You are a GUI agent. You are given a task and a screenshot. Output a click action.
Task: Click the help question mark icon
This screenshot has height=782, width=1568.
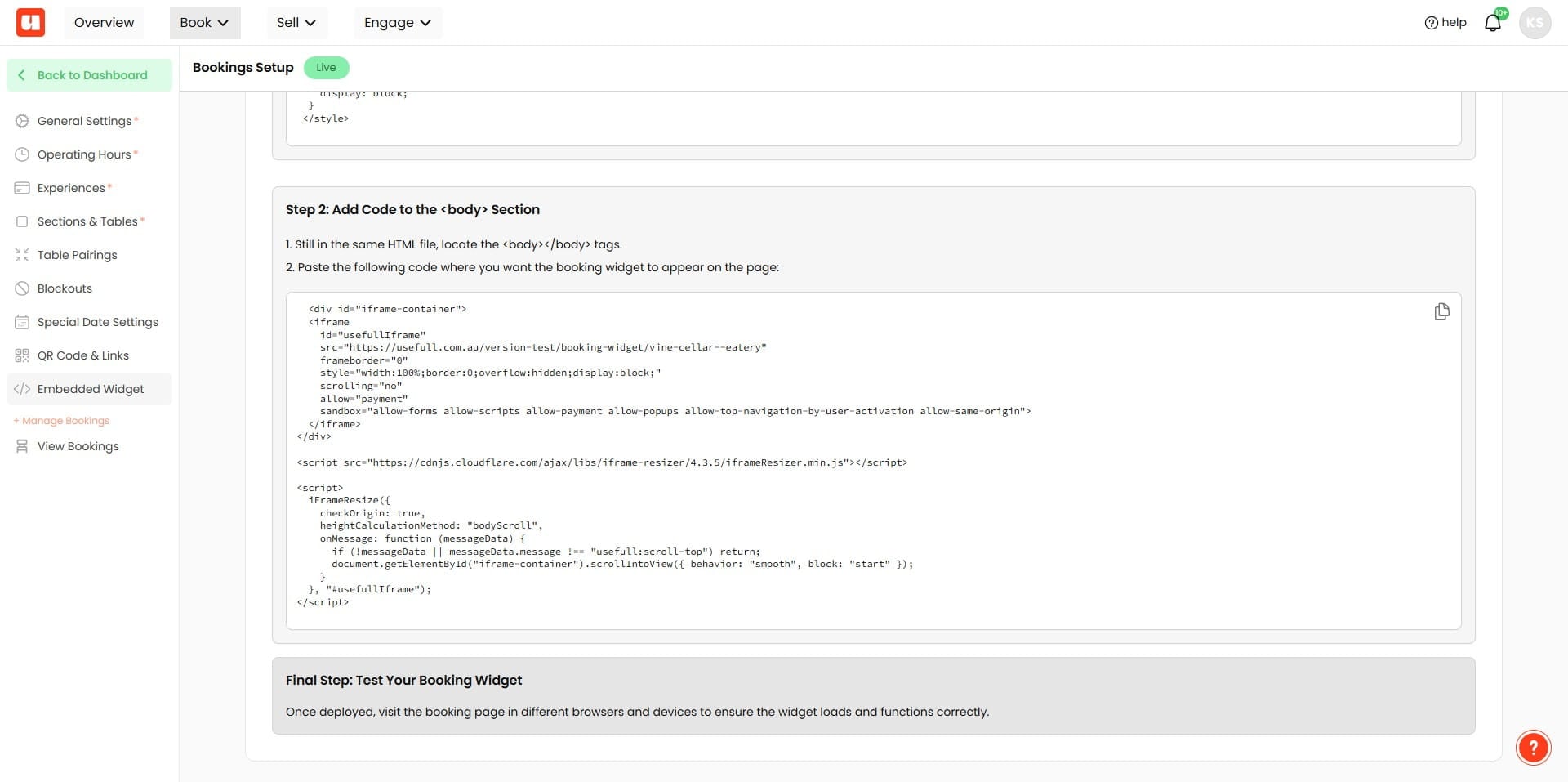tap(1431, 23)
